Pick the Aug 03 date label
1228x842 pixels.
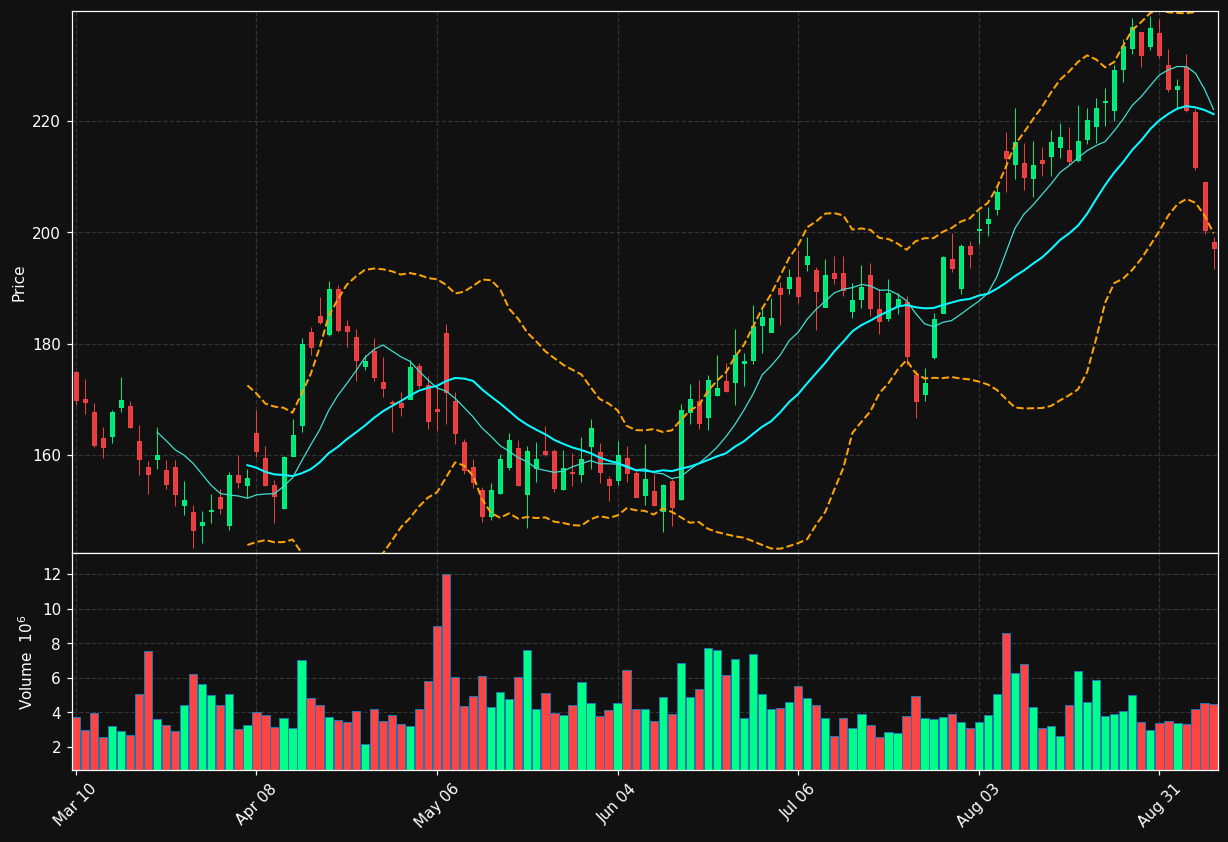[x=978, y=805]
